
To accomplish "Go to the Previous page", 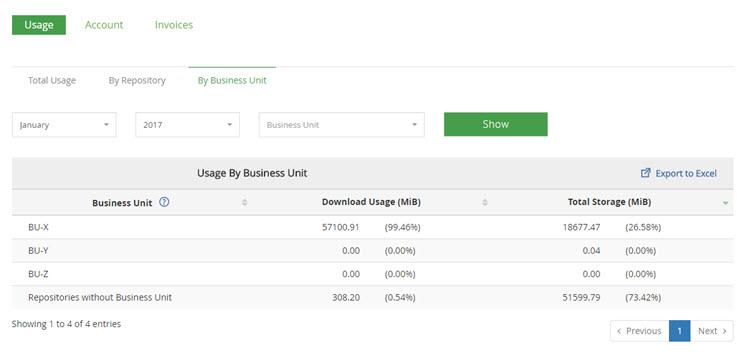I will (x=640, y=331).
